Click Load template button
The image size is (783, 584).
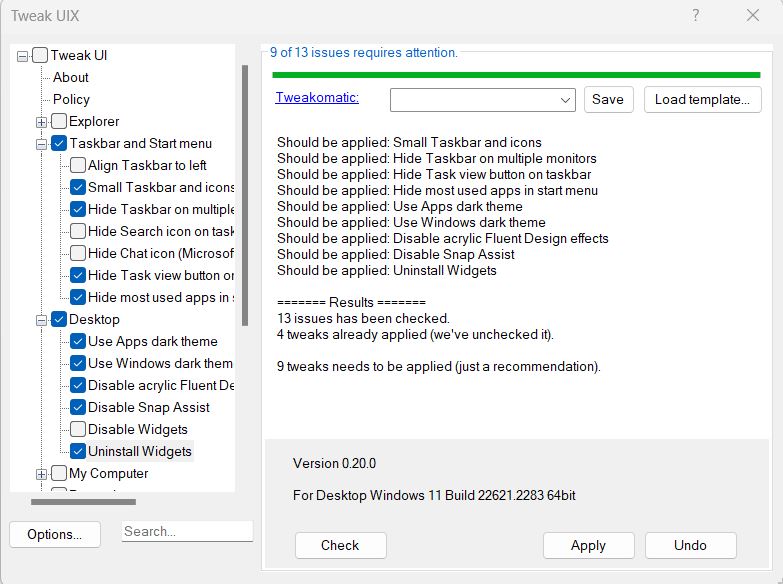click(702, 99)
